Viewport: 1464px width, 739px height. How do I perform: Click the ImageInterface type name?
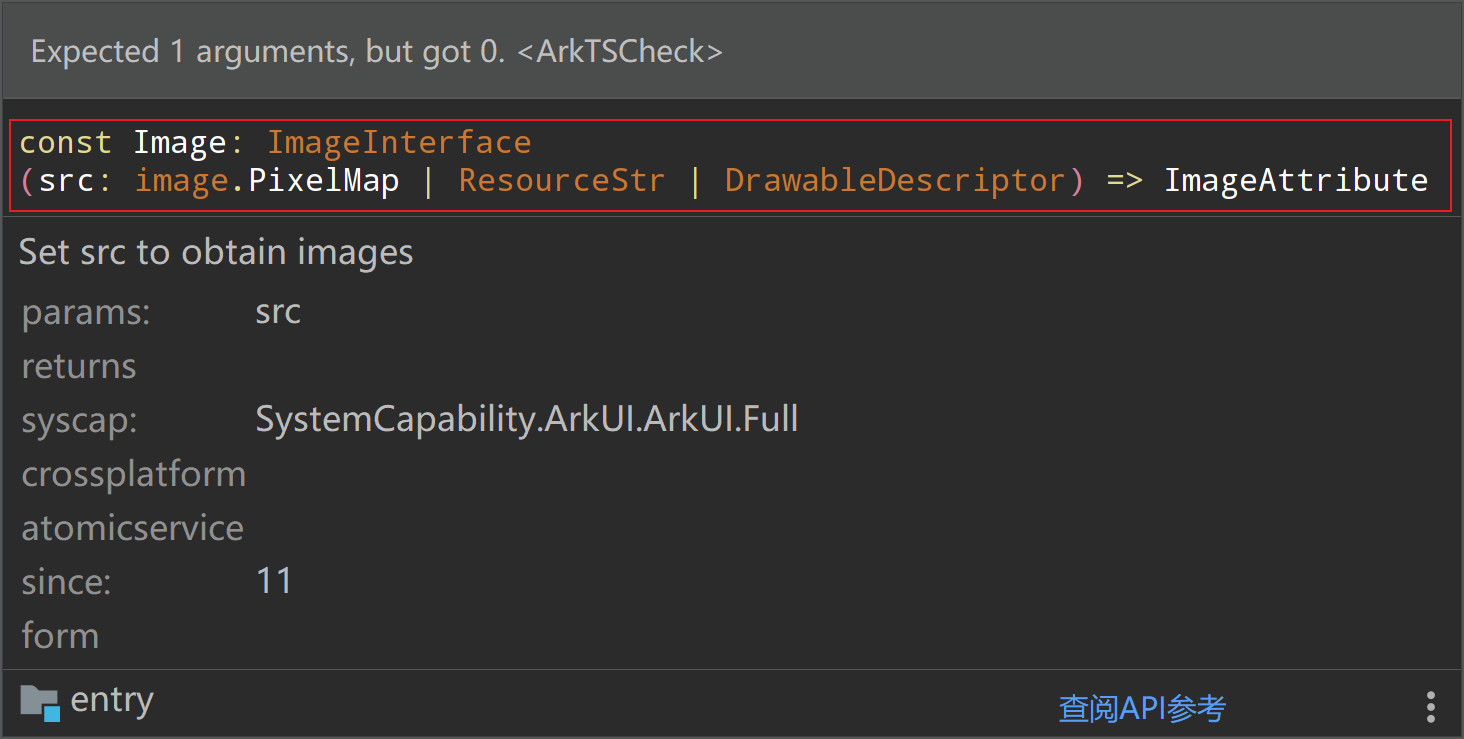coord(398,143)
